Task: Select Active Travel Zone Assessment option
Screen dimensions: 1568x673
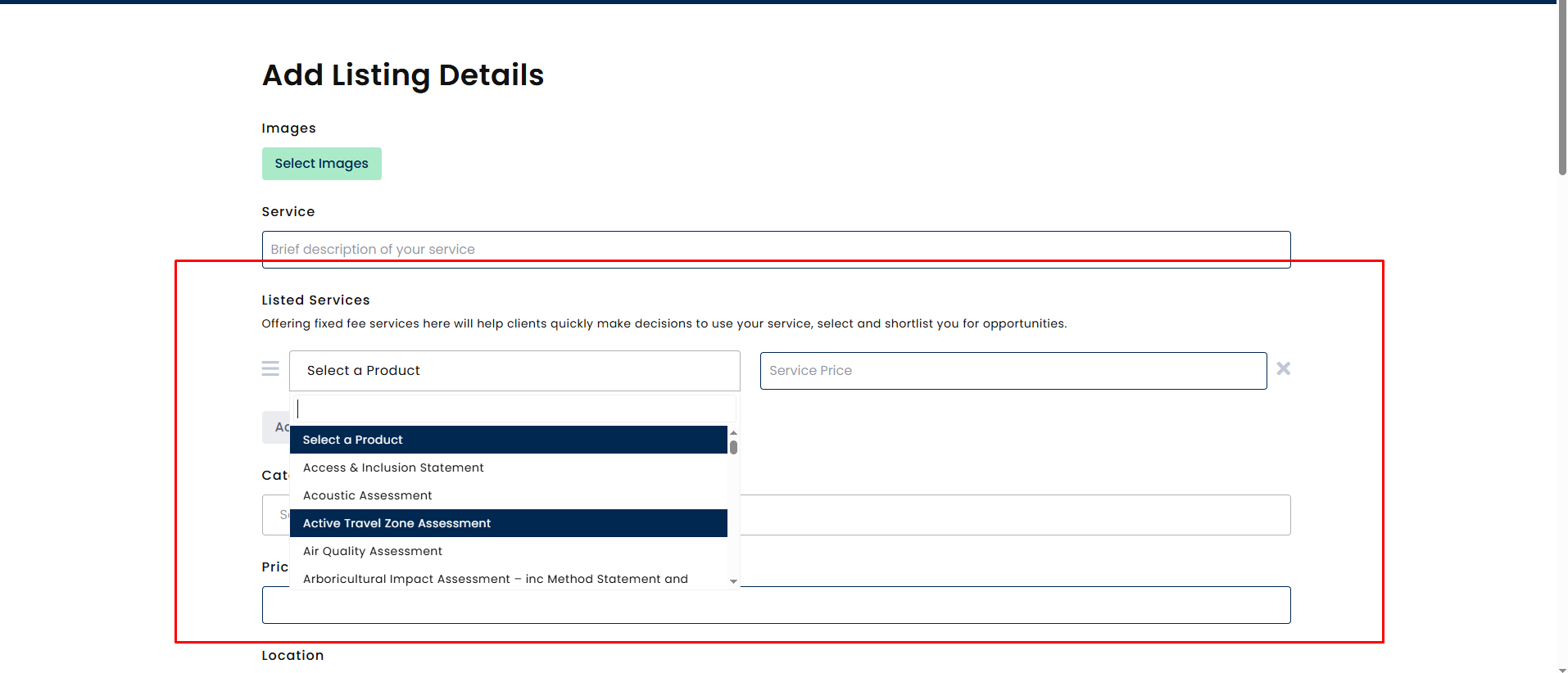Action: (x=509, y=523)
